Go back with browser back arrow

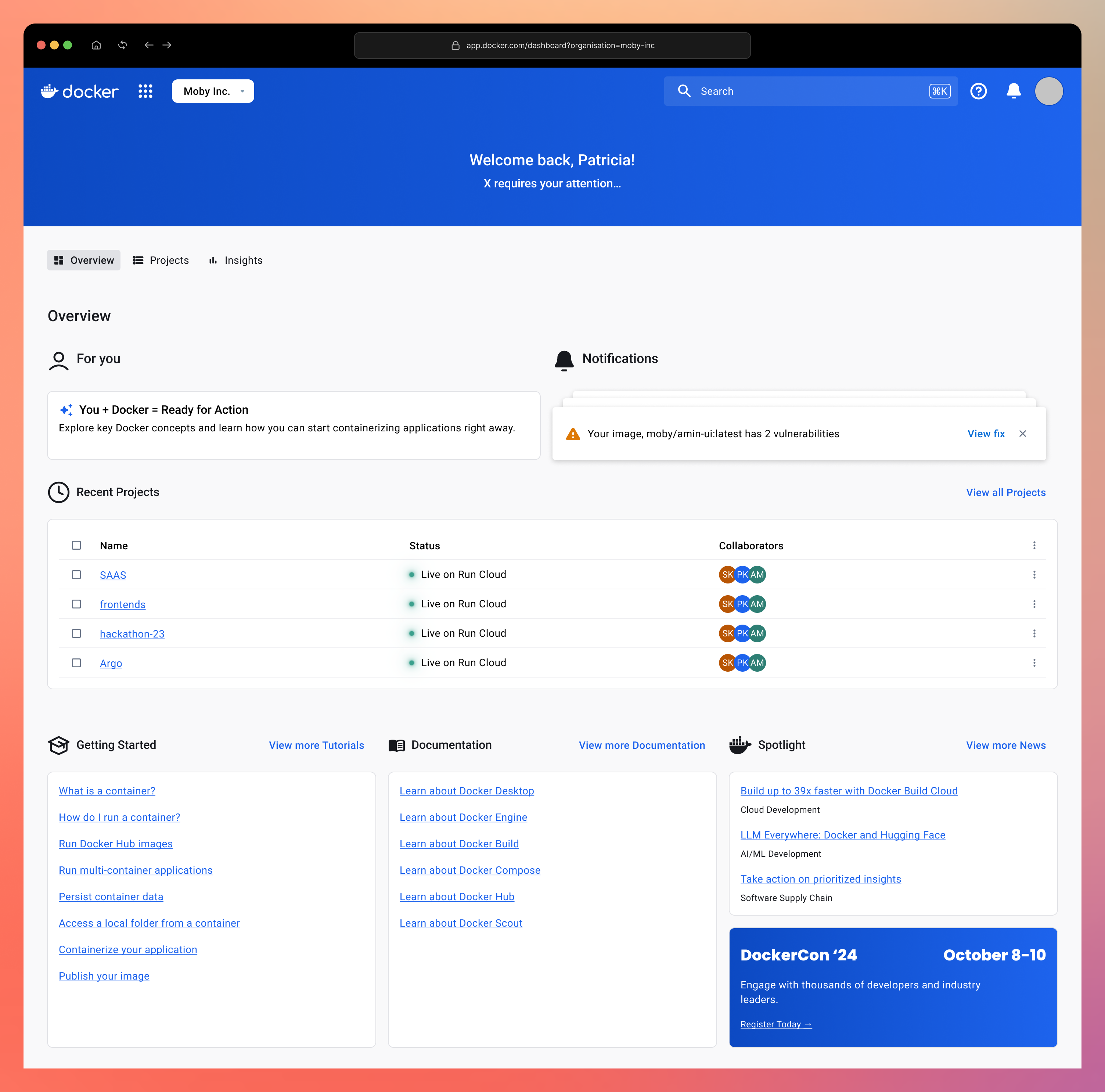pyautogui.click(x=149, y=45)
